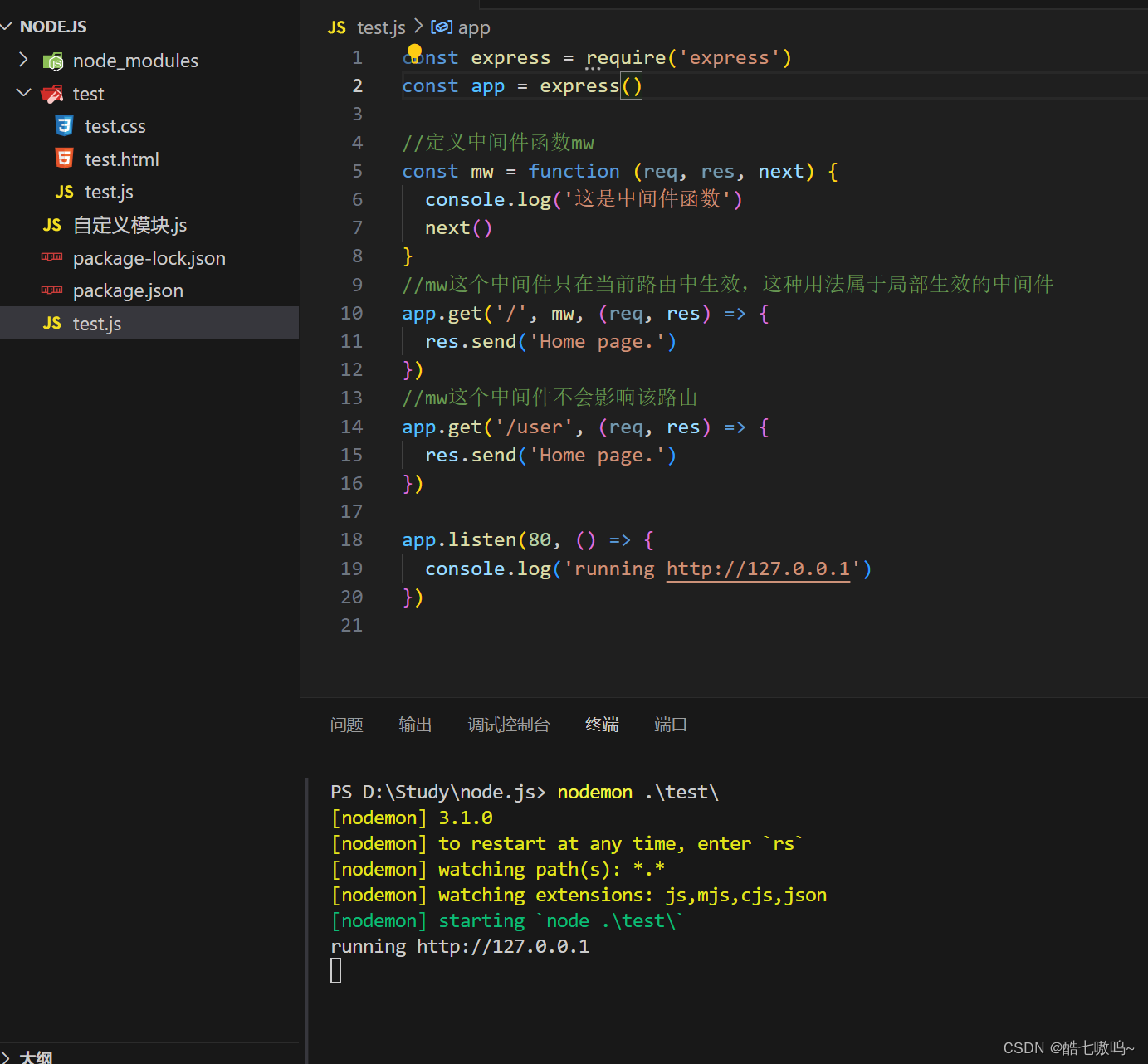The width and height of the screenshot is (1148, 1064).
Task: Click test.js in the breadcrumb
Action: (x=381, y=27)
